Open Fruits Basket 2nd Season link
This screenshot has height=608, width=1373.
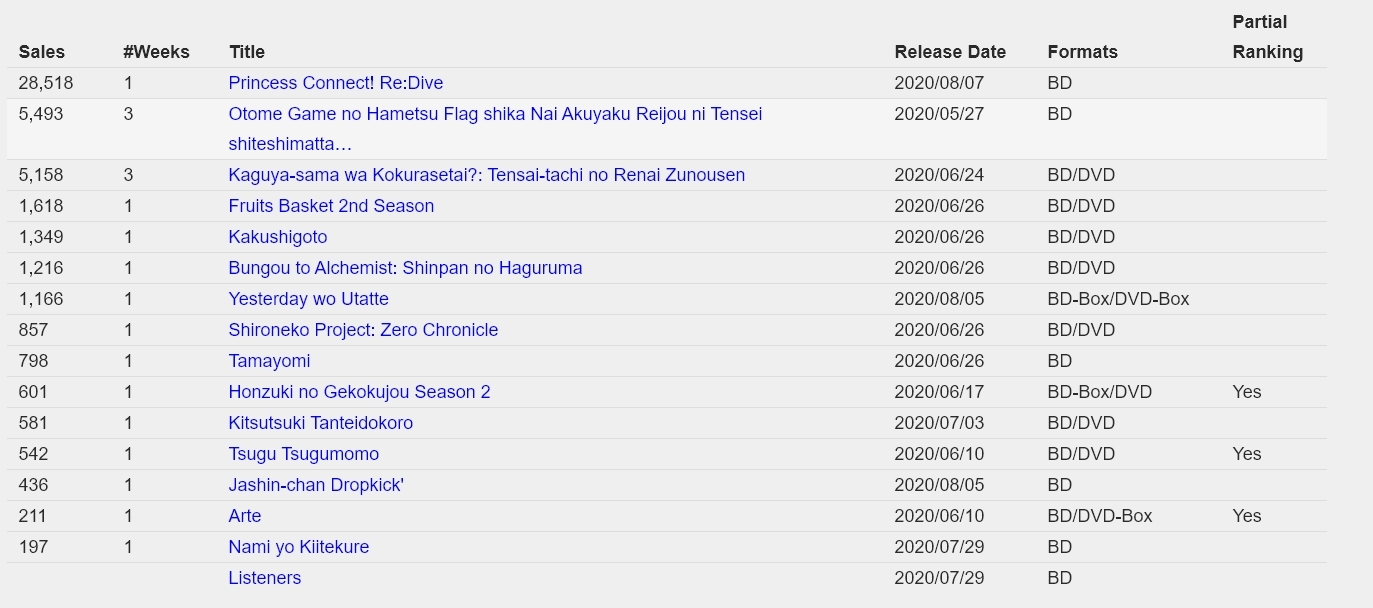(331, 206)
